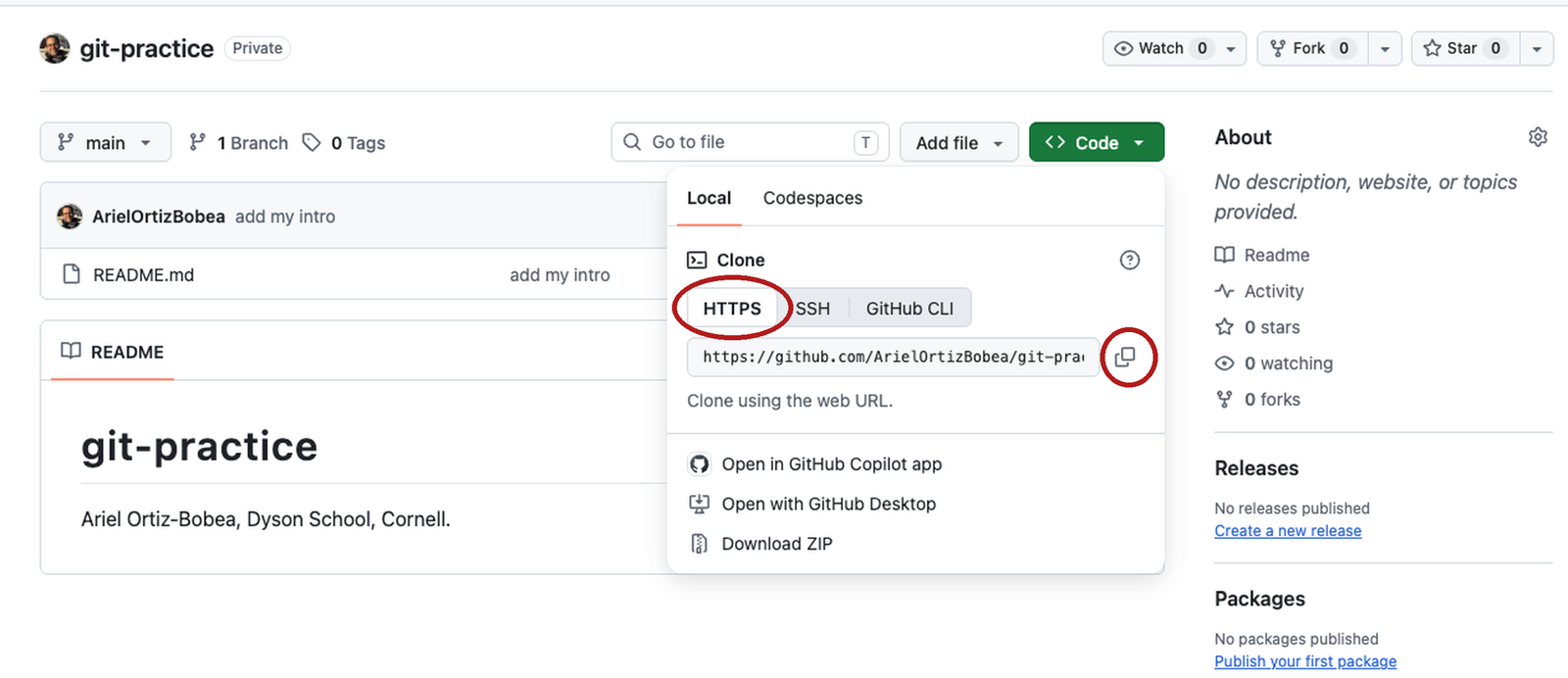1568x678 pixels.
Task: Click the 'No releases published' text
Action: tap(1292, 508)
